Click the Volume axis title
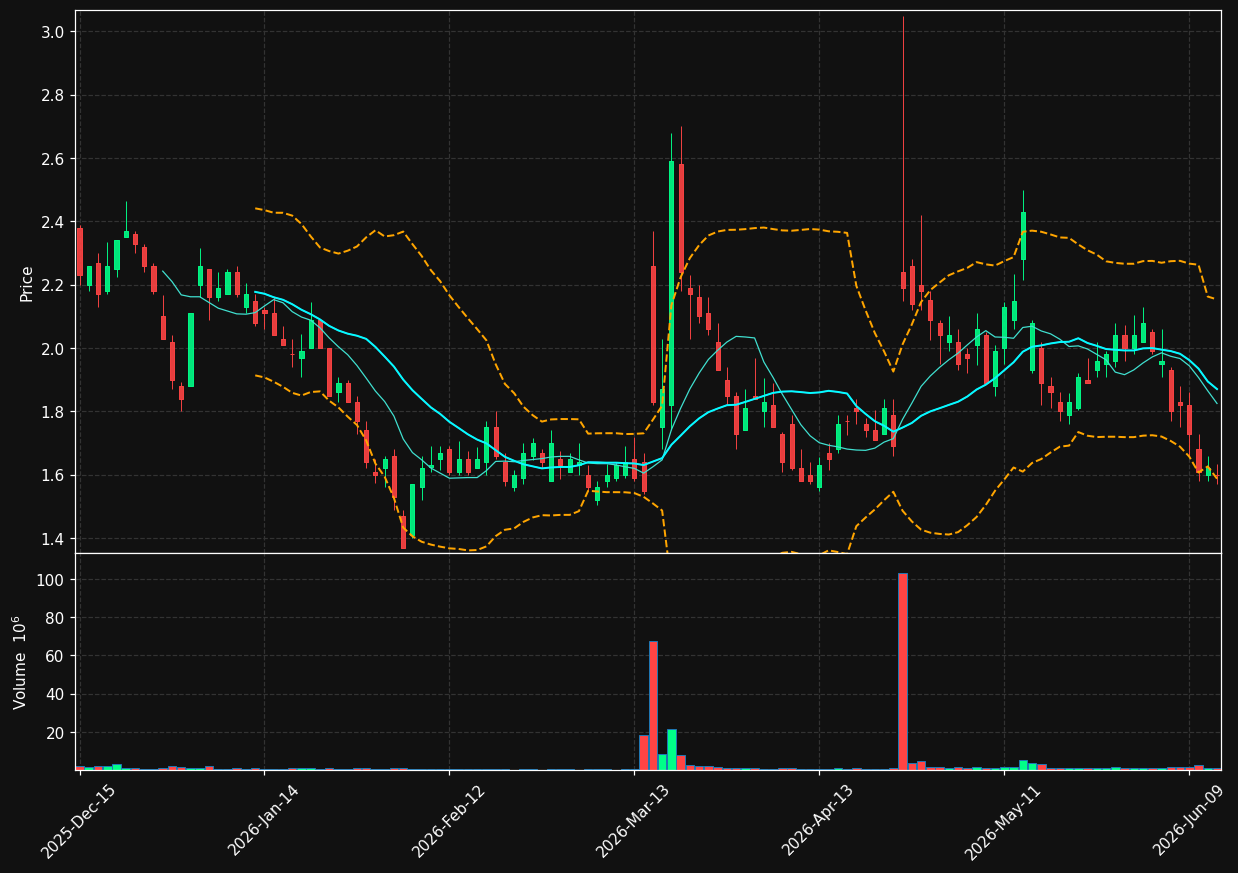The image size is (1238, 873). tap(21, 662)
